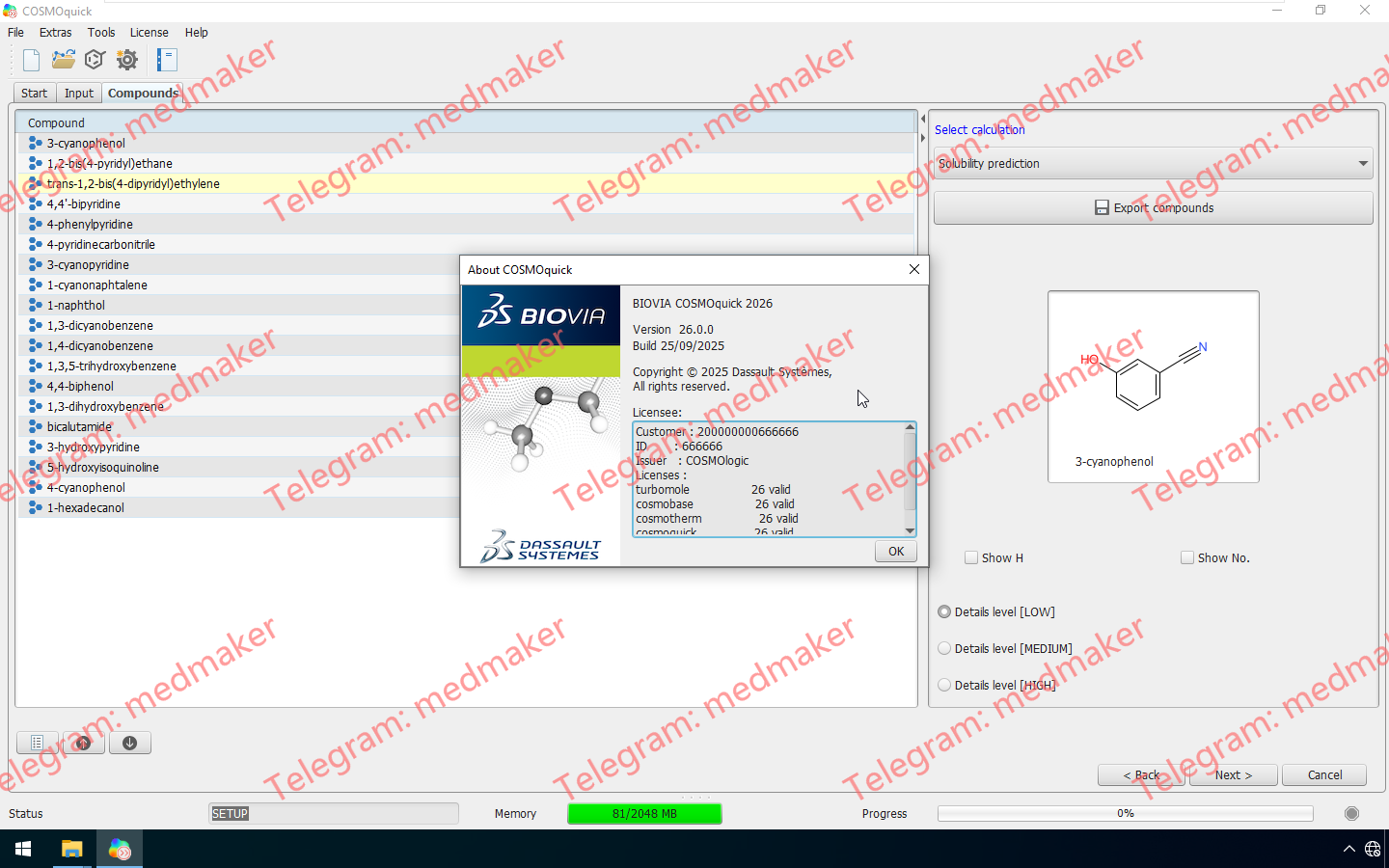Create a new file via toolbar page icon
Viewport: 1389px width, 868px height.
pos(31,60)
